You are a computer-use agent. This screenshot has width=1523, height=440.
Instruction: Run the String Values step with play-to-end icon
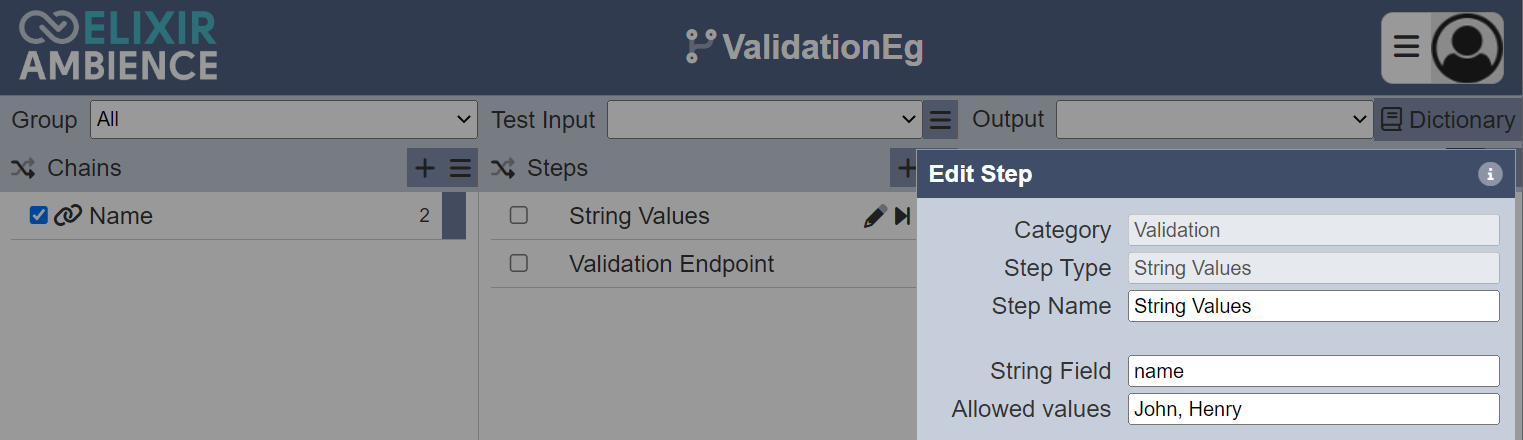pyautogui.click(x=903, y=216)
